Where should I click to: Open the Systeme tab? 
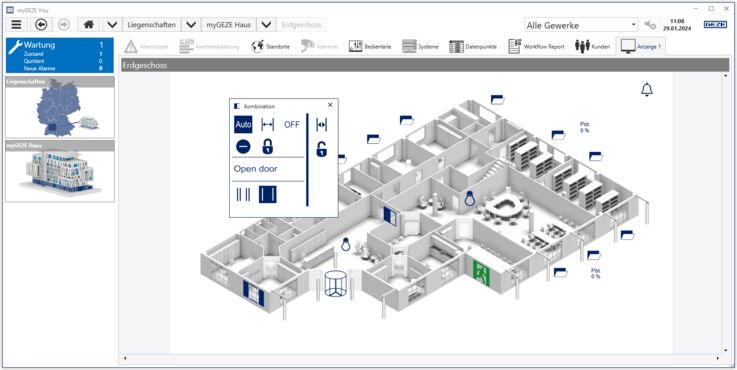[420, 47]
